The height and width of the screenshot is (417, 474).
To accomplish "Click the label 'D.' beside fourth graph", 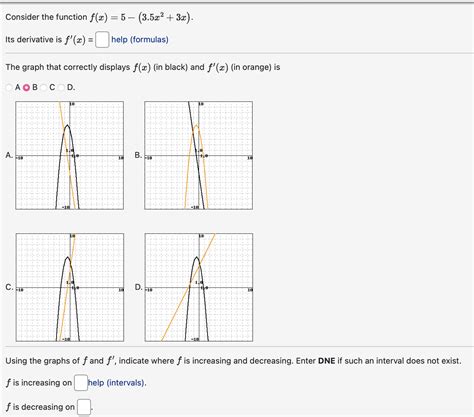I will click(x=139, y=287).
